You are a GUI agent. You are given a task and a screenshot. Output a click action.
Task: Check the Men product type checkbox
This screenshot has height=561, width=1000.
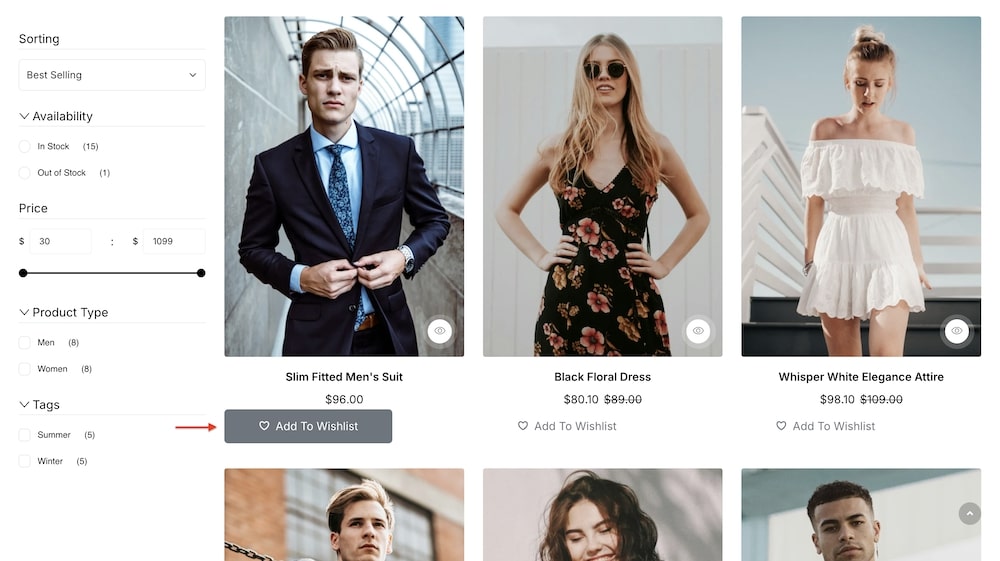point(25,343)
